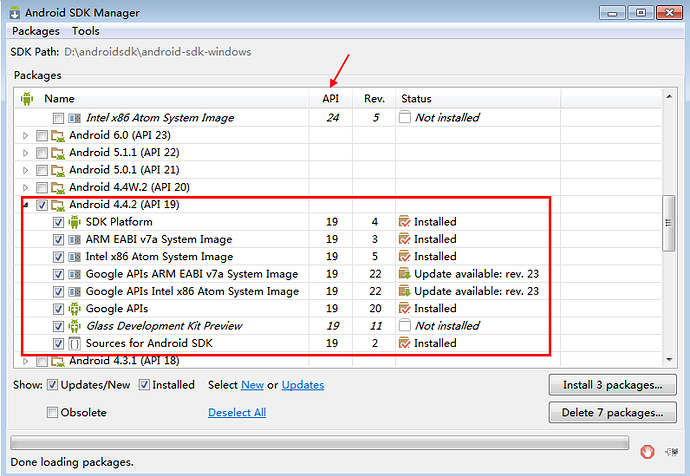Click the log window icon in the status bar corner
The image size is (690, 476).
(x=672, y=452)
